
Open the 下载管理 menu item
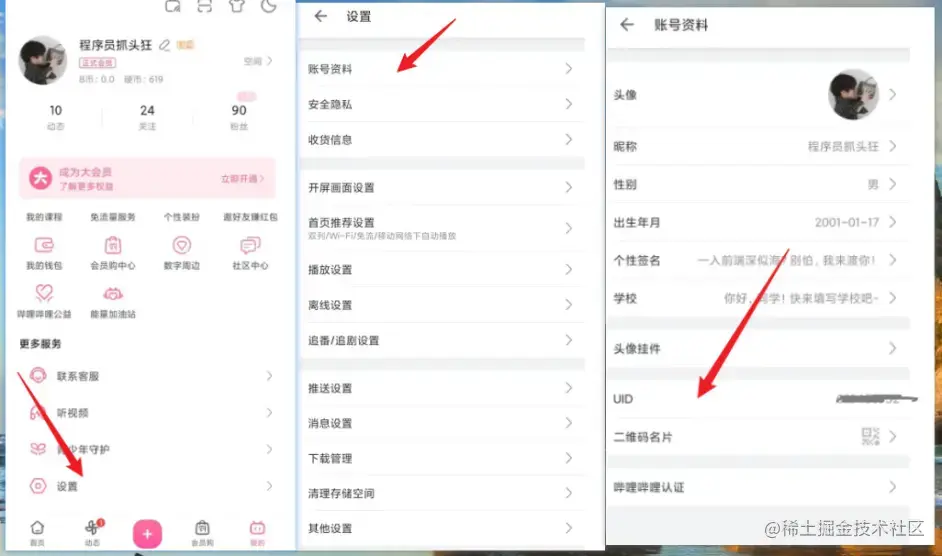click(x=442, y=458)
